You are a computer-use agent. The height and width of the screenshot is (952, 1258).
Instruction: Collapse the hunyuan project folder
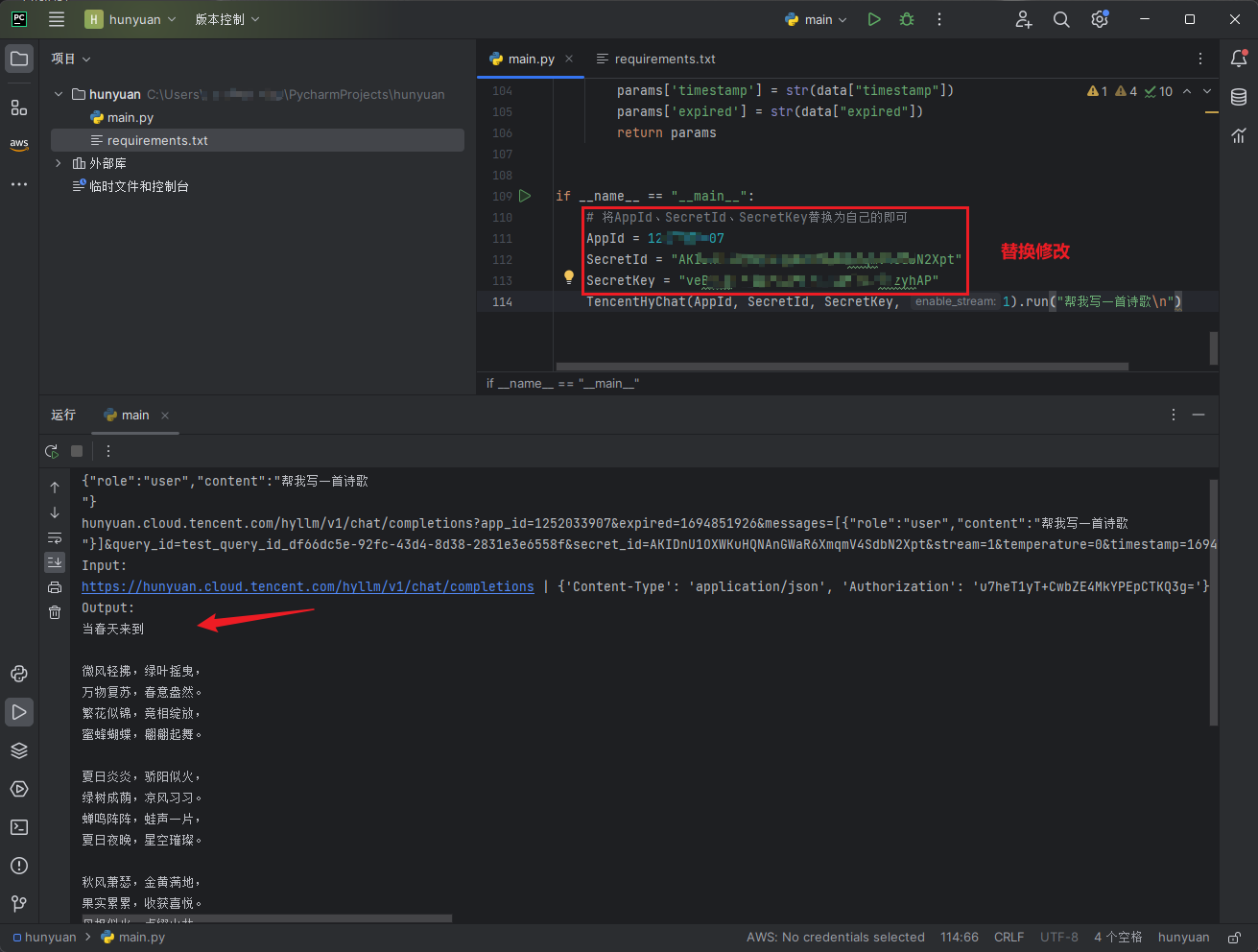59,94
